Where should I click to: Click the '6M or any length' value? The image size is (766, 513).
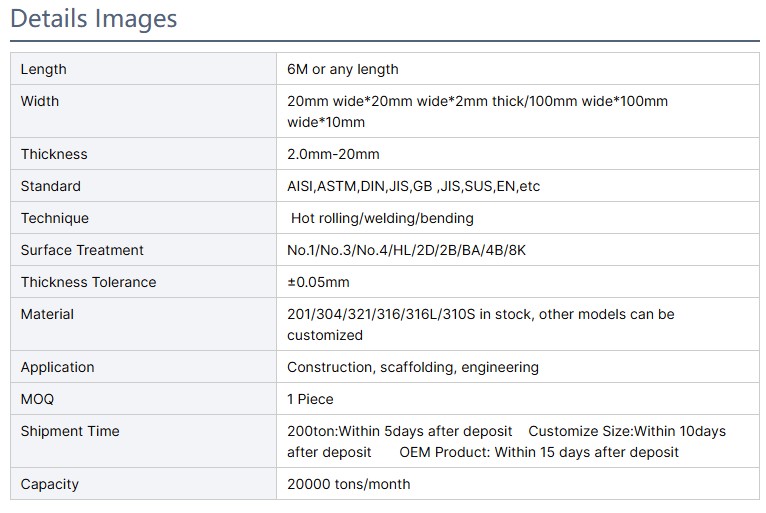pyautogui.click(x=343, y=69)
